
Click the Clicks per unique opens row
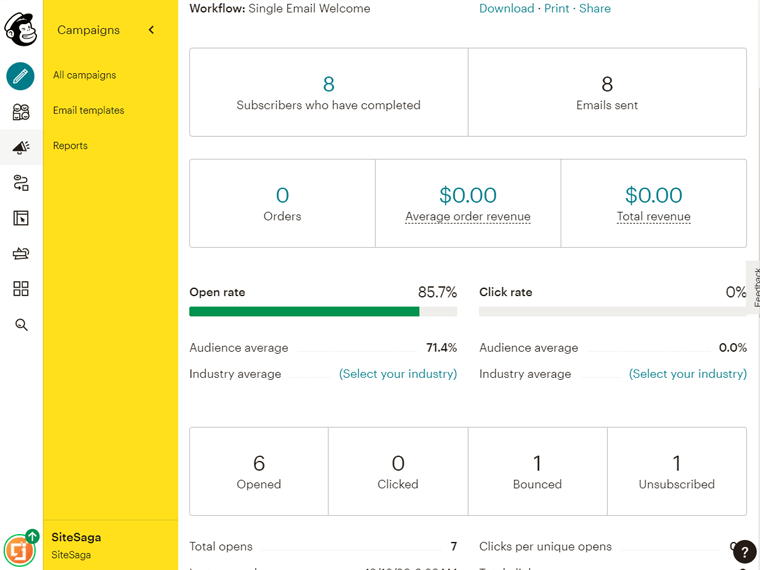[613, 546]
